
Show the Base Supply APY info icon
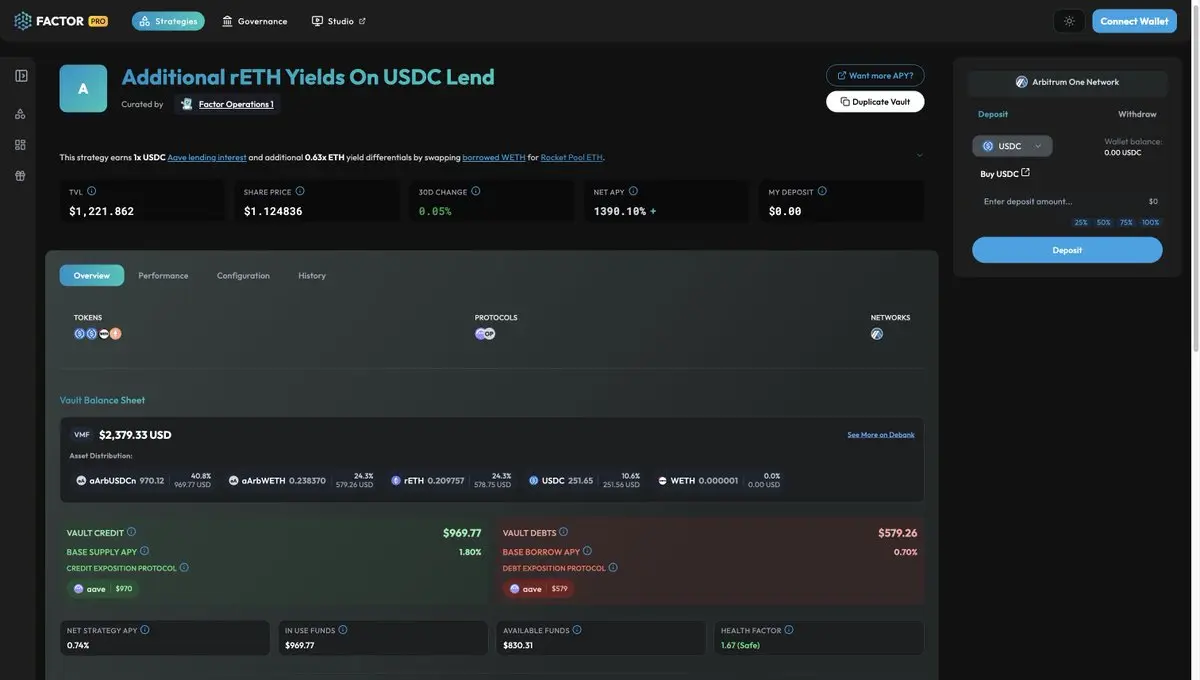tap(144, 551)
